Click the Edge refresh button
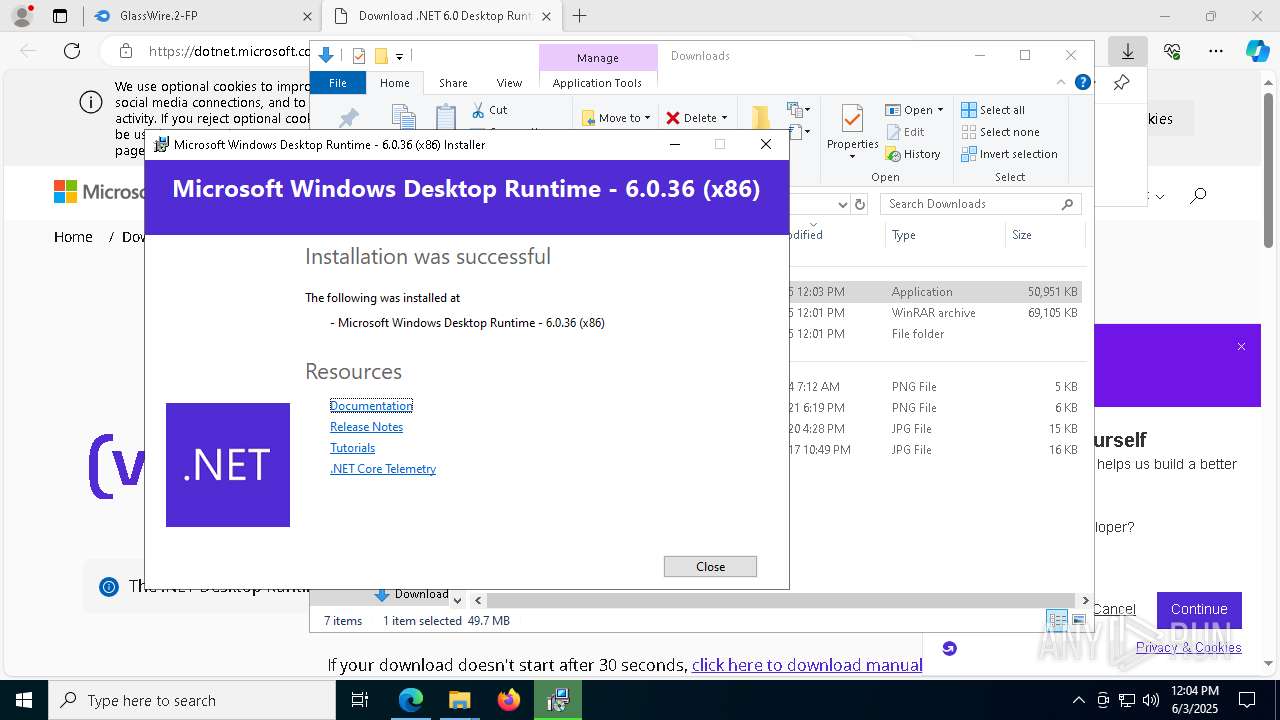1280x720 pixels. click(x=72, y=51)
